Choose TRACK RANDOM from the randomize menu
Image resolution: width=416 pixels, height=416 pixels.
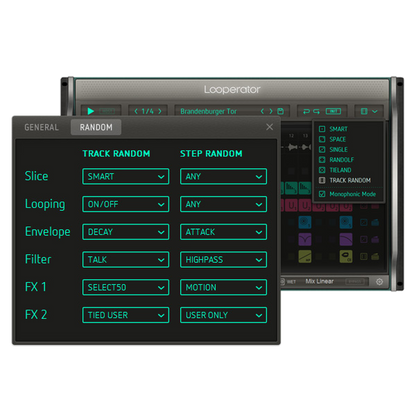pyautogui.click(x=350, y=180)
